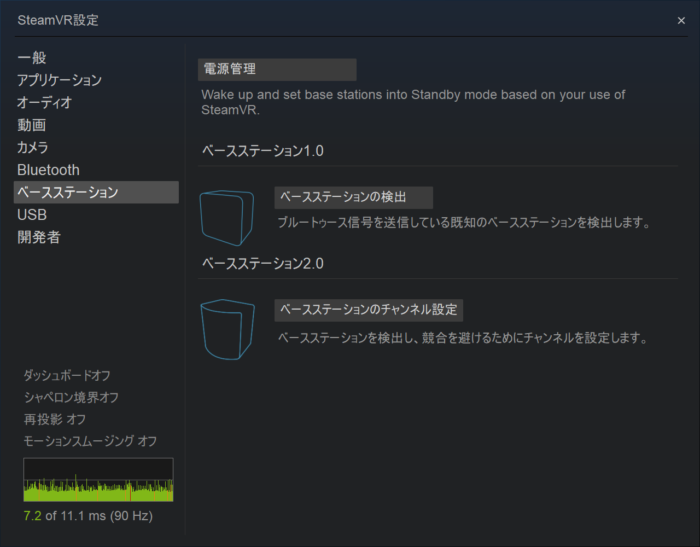
Task: Switch to the USB tab
Action: 32,215
